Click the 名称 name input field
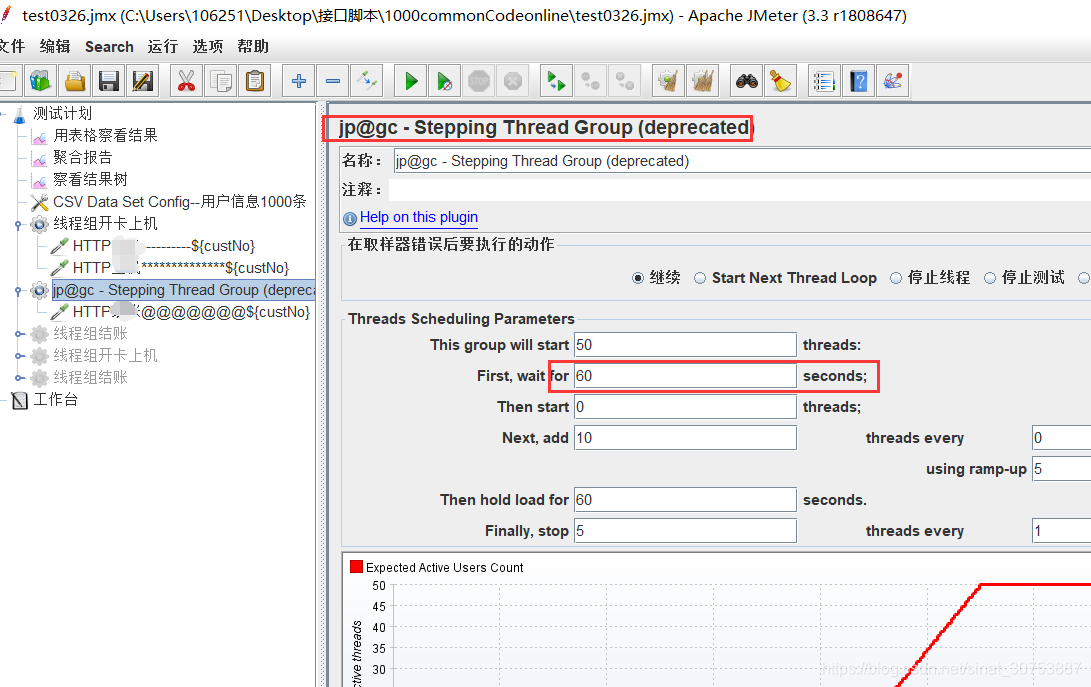Screen dimensions: 1091x687 click(742, 161)
